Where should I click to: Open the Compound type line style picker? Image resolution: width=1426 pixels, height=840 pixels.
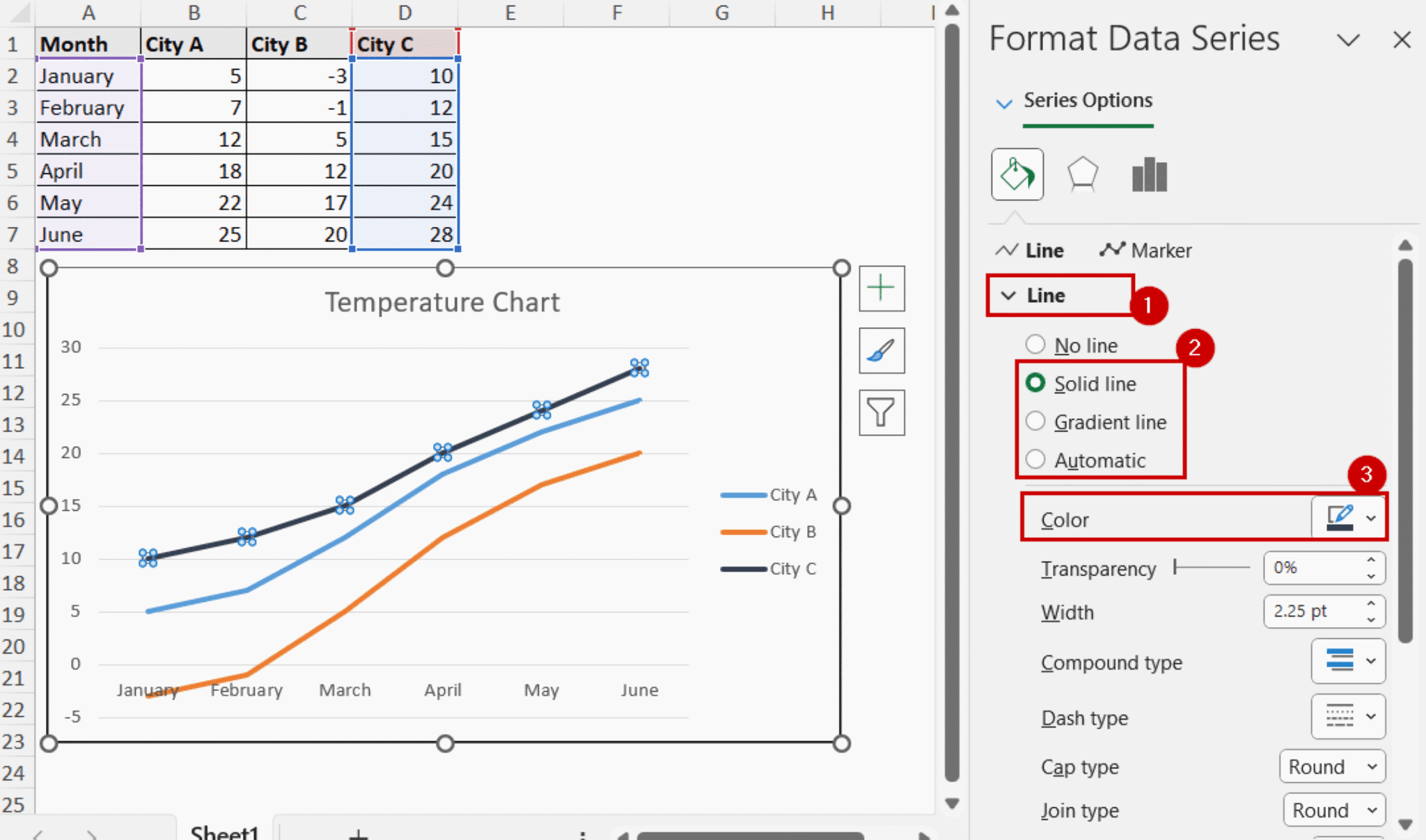click(x=1348, y=661)
